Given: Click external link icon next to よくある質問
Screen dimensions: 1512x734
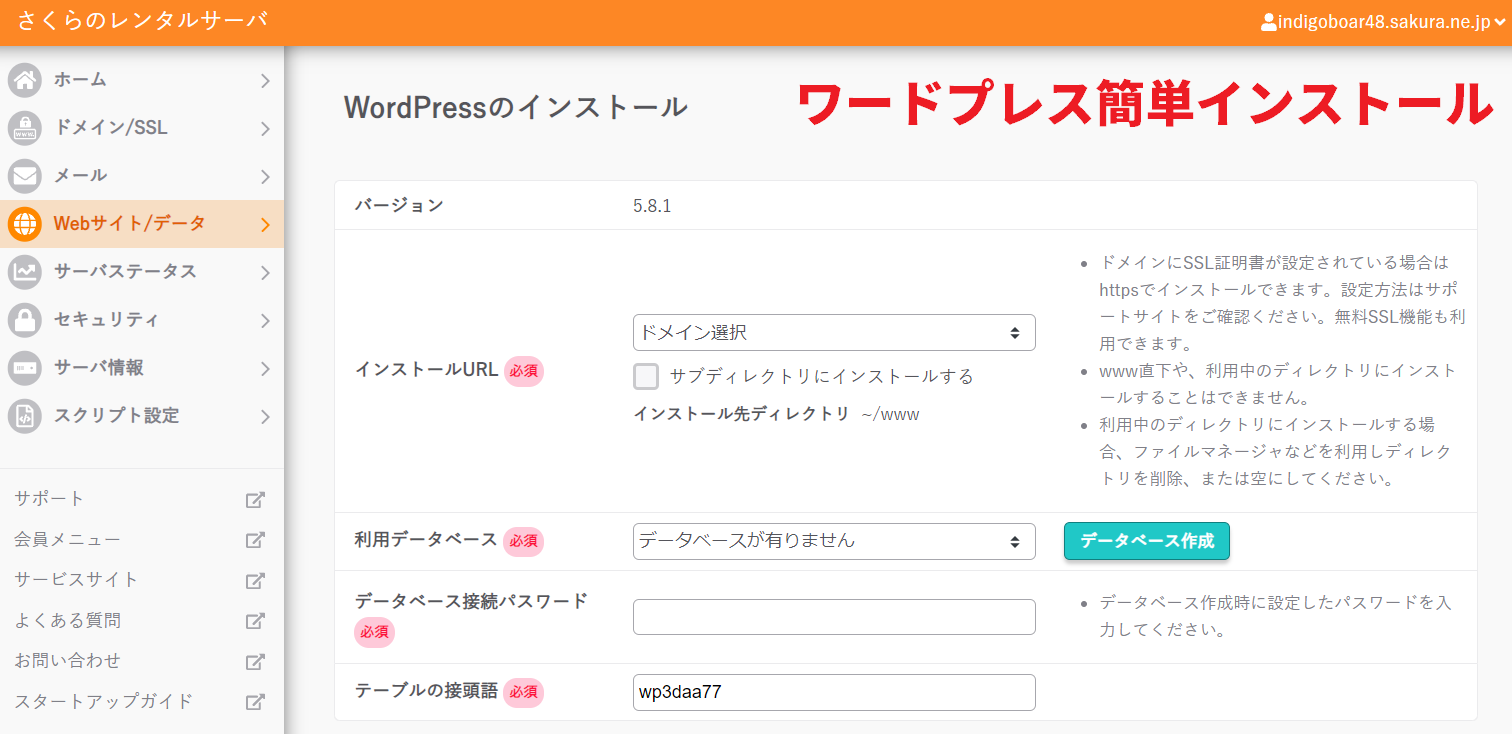Looking at the screenshot, I should (x=255, y=621).
